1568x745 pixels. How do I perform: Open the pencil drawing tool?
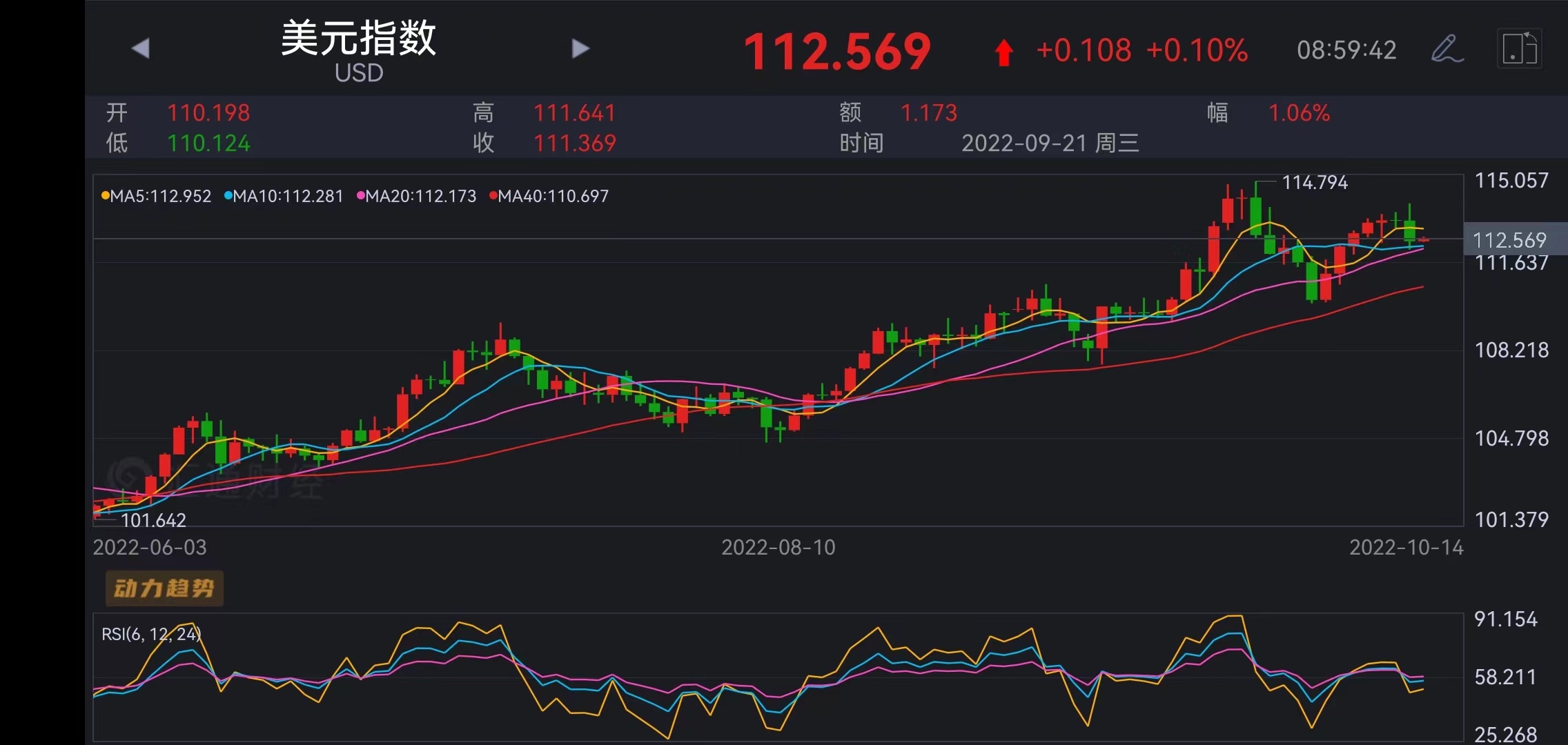pos(1447,49)
